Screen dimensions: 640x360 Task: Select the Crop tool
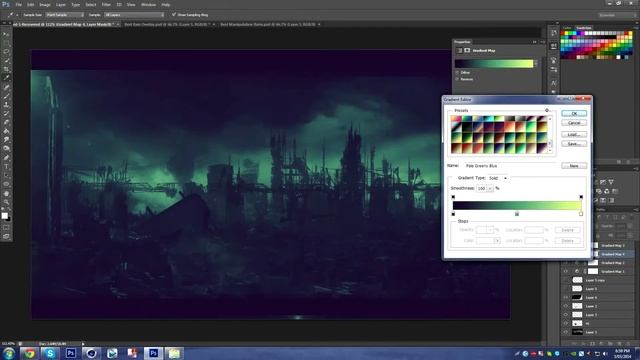(x=6, y=69)
